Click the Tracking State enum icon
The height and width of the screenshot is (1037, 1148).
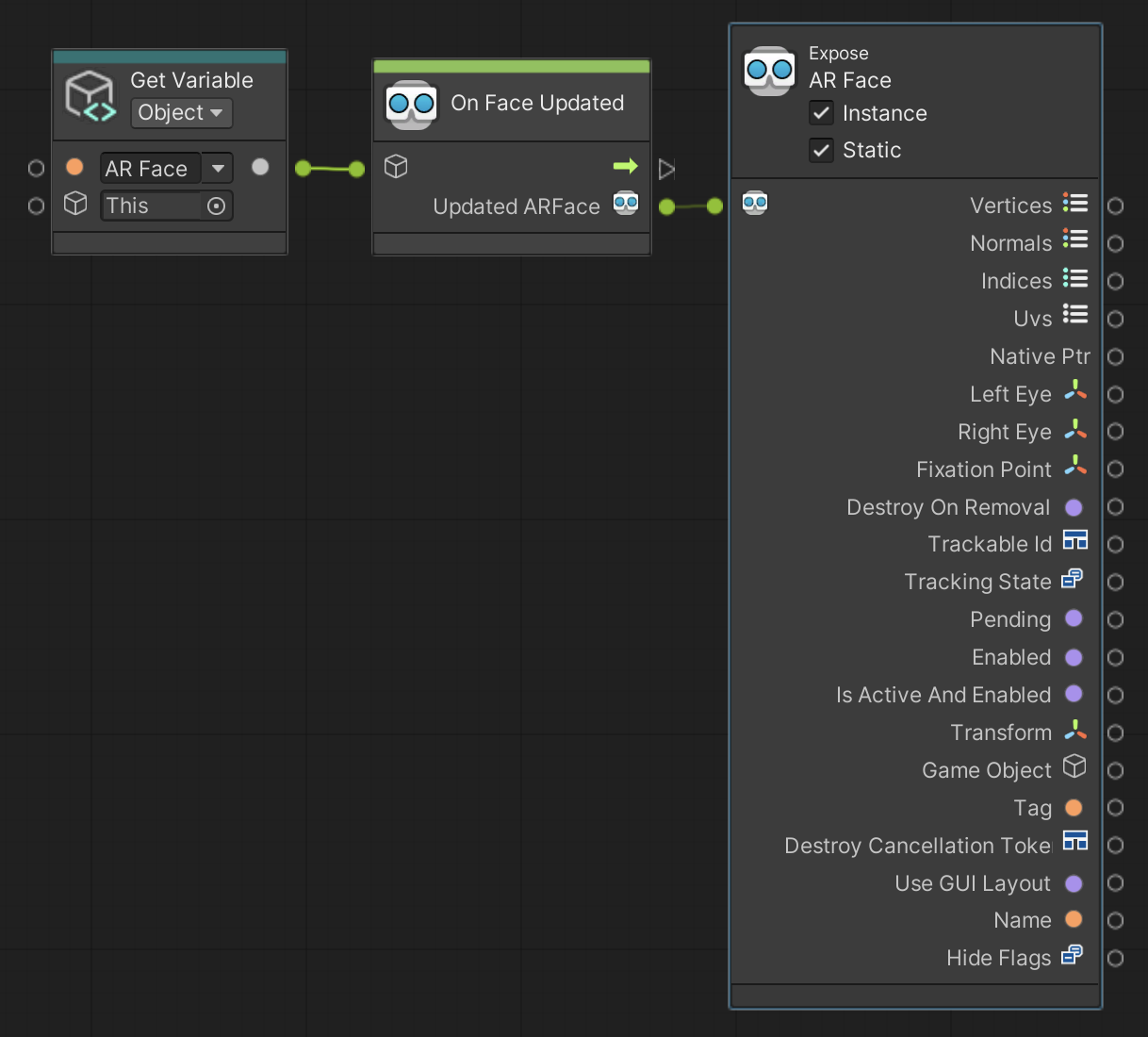[1073, 579]
